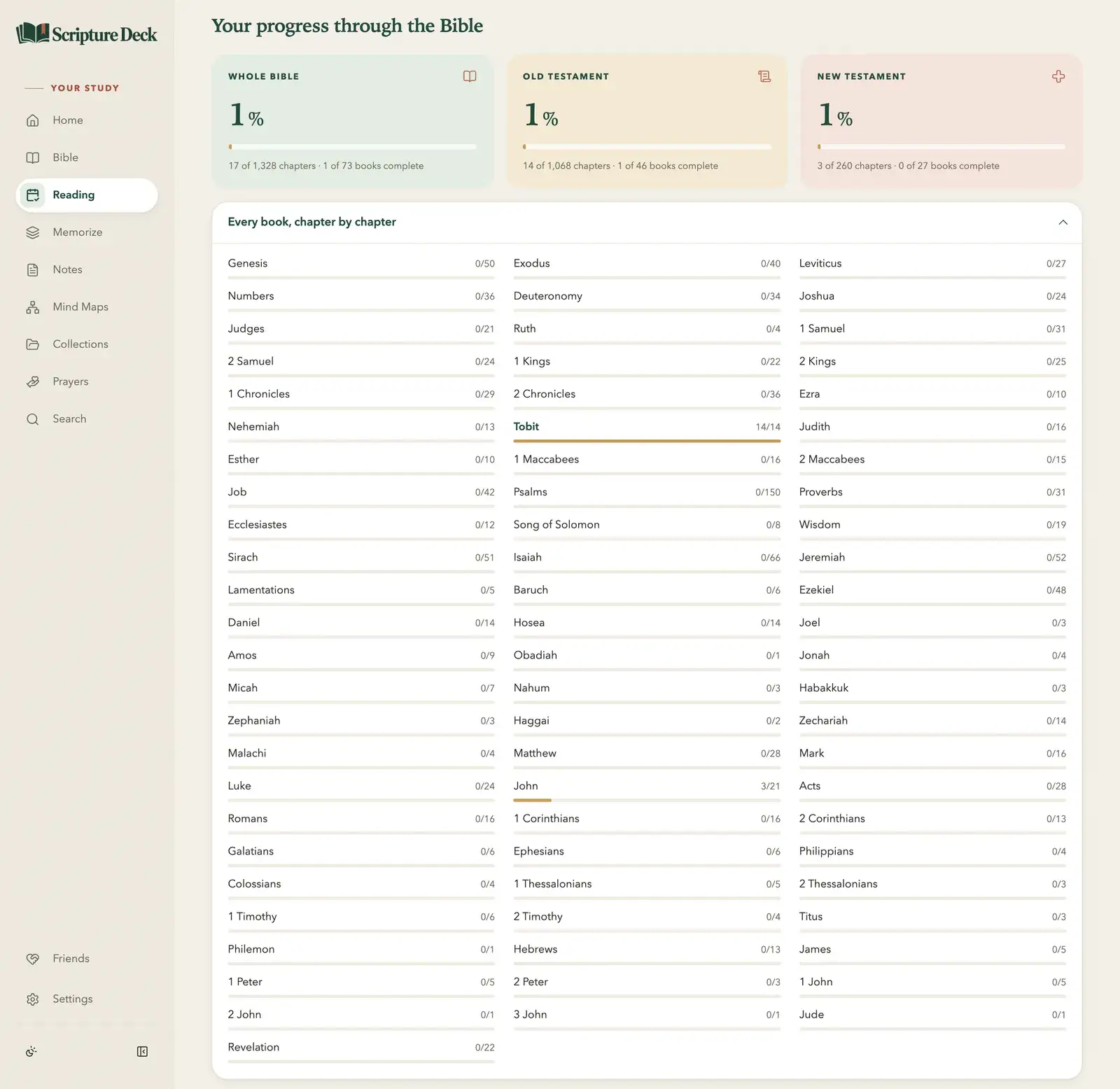Select the Reading sidebar item
Viewport: 1120px width, 1089px height.
[87, 195]
